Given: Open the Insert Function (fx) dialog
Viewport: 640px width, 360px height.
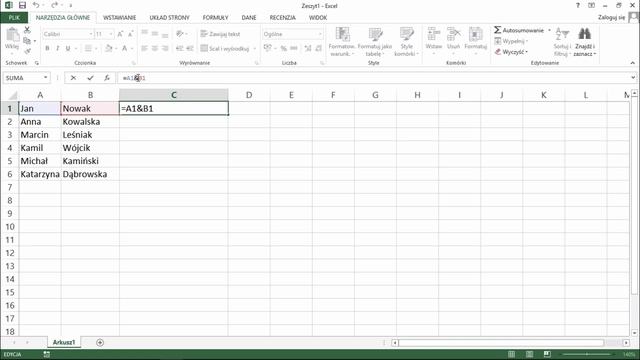Looking at the screenshot, I should [107, 78].
